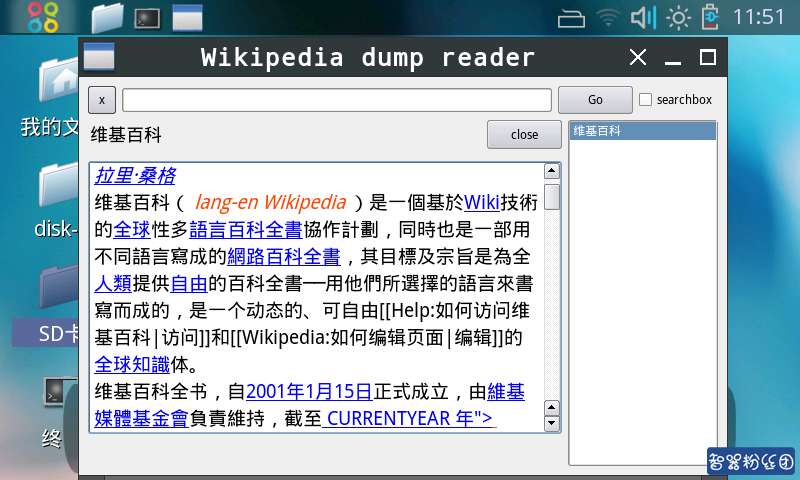Open the colorful circles launcher menu
800x480 pixels.
[x=43, y=17]
